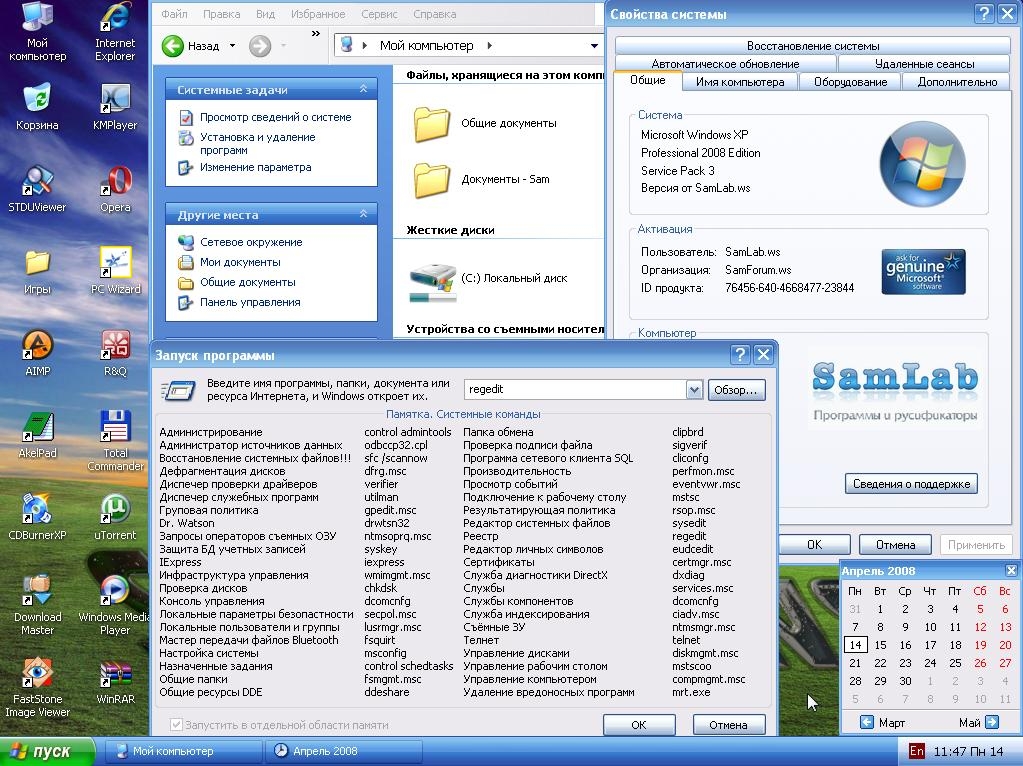The height and width of the screenshot is (766, 1023).
Task: Switch to Дополнительно tab
Action: coord(957,82)
